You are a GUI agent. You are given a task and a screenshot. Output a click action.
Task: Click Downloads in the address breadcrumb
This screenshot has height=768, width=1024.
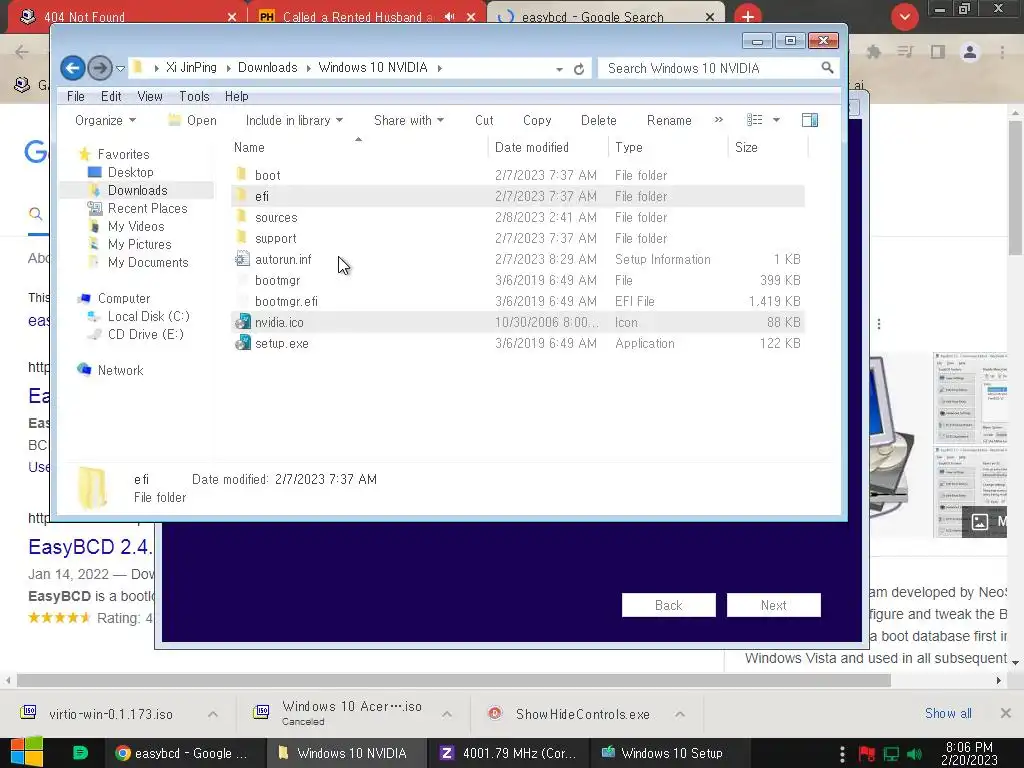(x=267, y=68)
